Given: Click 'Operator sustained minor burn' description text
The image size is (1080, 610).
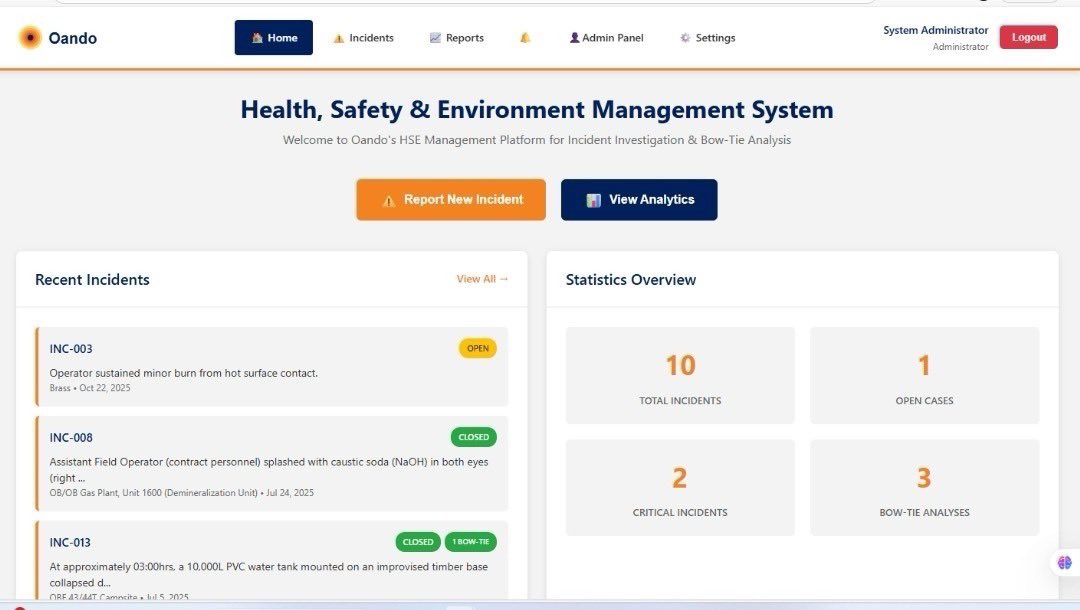Looking at the screenshot, I should 183,373.
